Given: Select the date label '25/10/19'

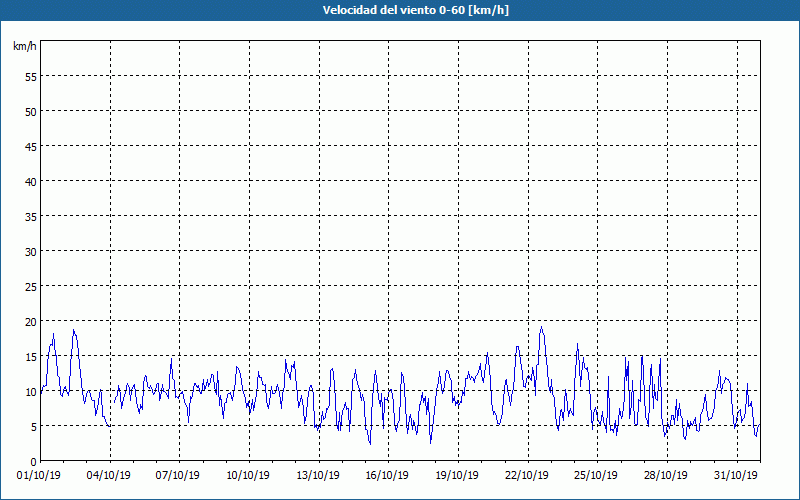Looking at the screenshot, I should 596,476.
